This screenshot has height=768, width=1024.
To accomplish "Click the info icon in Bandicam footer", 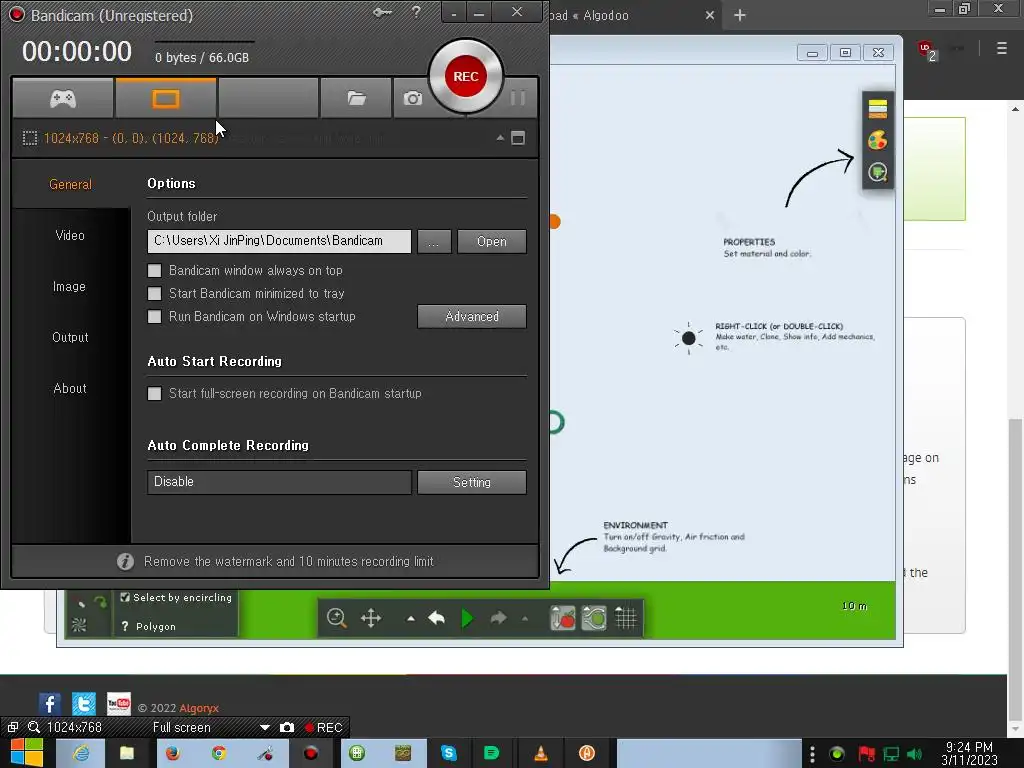I will pyautogui.click(x=125, y=562).
